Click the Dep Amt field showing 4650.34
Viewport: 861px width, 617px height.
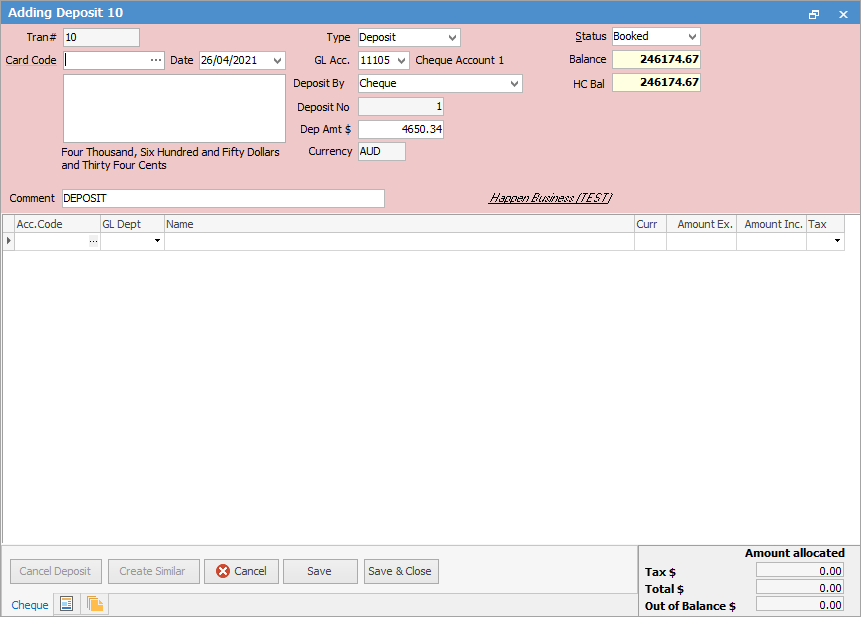pos(400,129)
